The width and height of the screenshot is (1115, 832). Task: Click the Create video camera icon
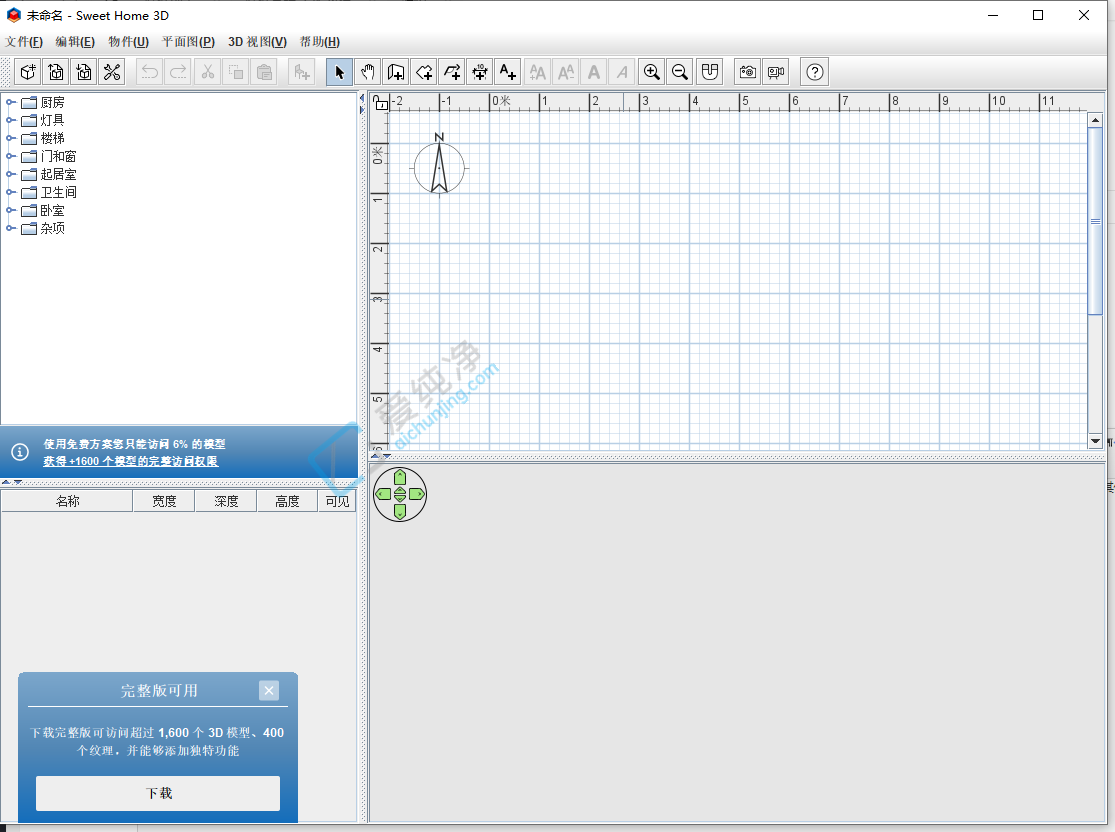pos(776,72)
